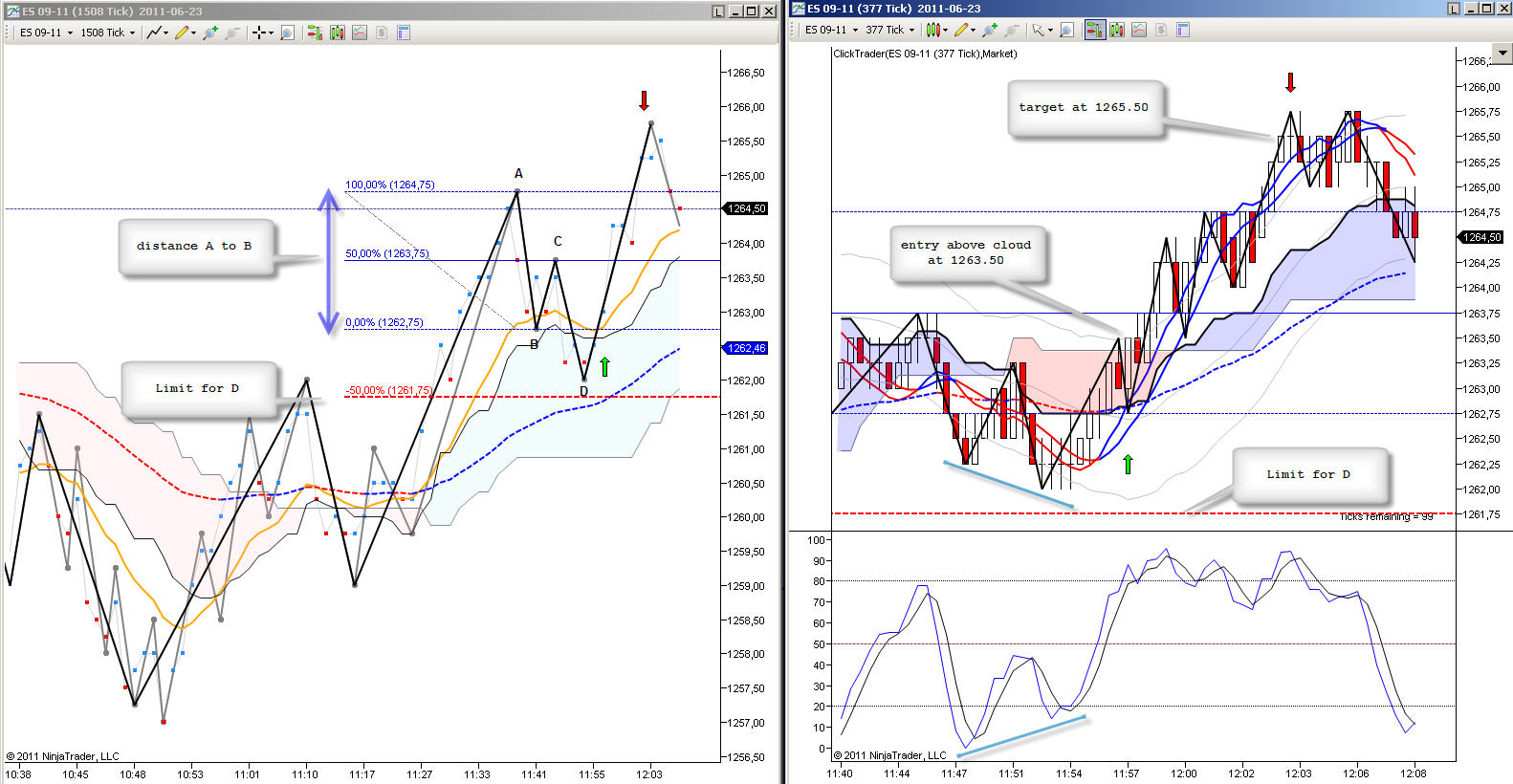The image size is (1513, 784).
Task: Open the Indicators icon in the 1508 Tick toolbar
Action: pos(360,33)
